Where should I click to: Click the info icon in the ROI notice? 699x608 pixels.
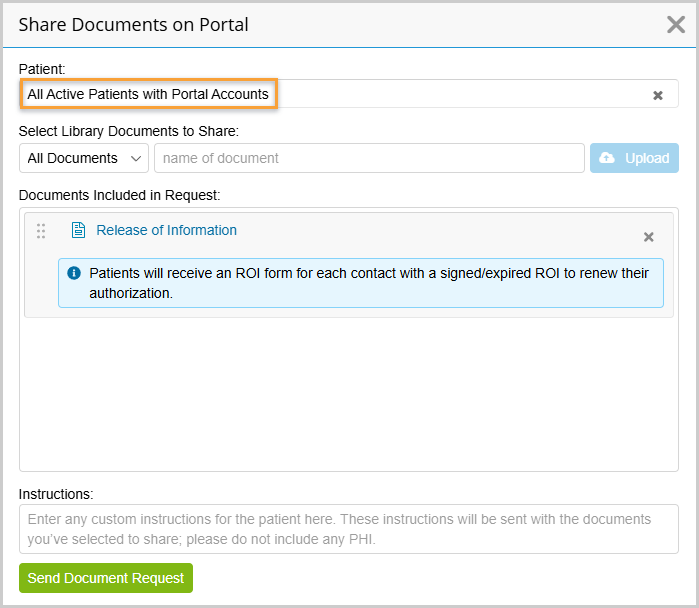tap(74, 273)
